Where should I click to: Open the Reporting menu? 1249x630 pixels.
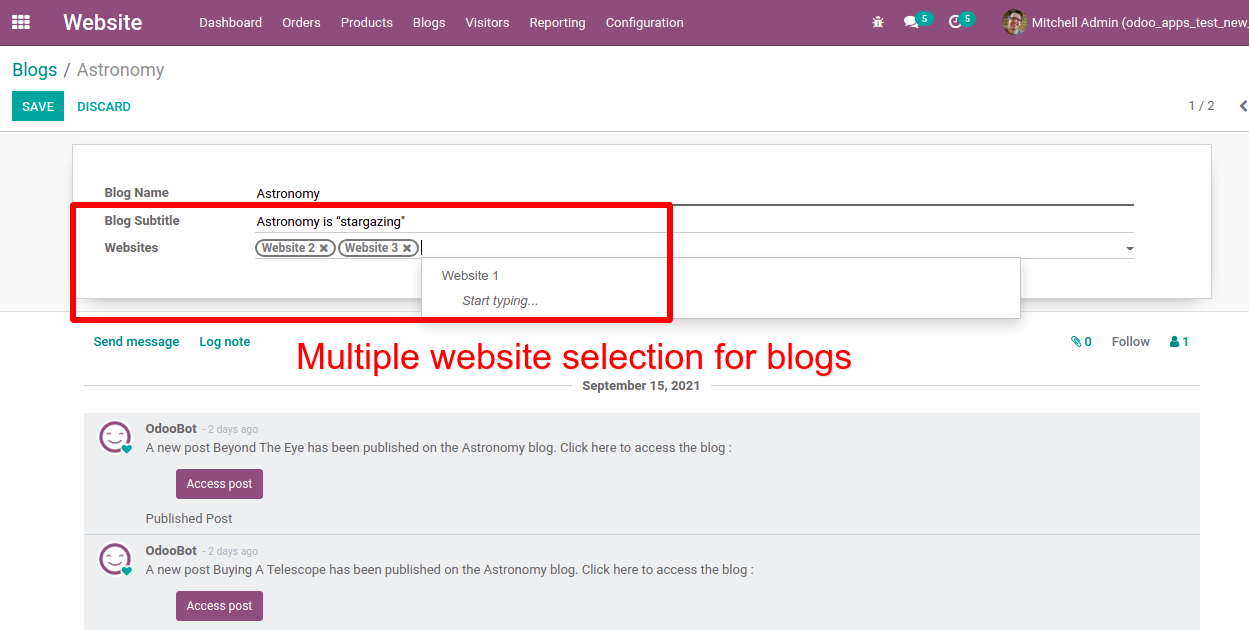coord(557,22)
